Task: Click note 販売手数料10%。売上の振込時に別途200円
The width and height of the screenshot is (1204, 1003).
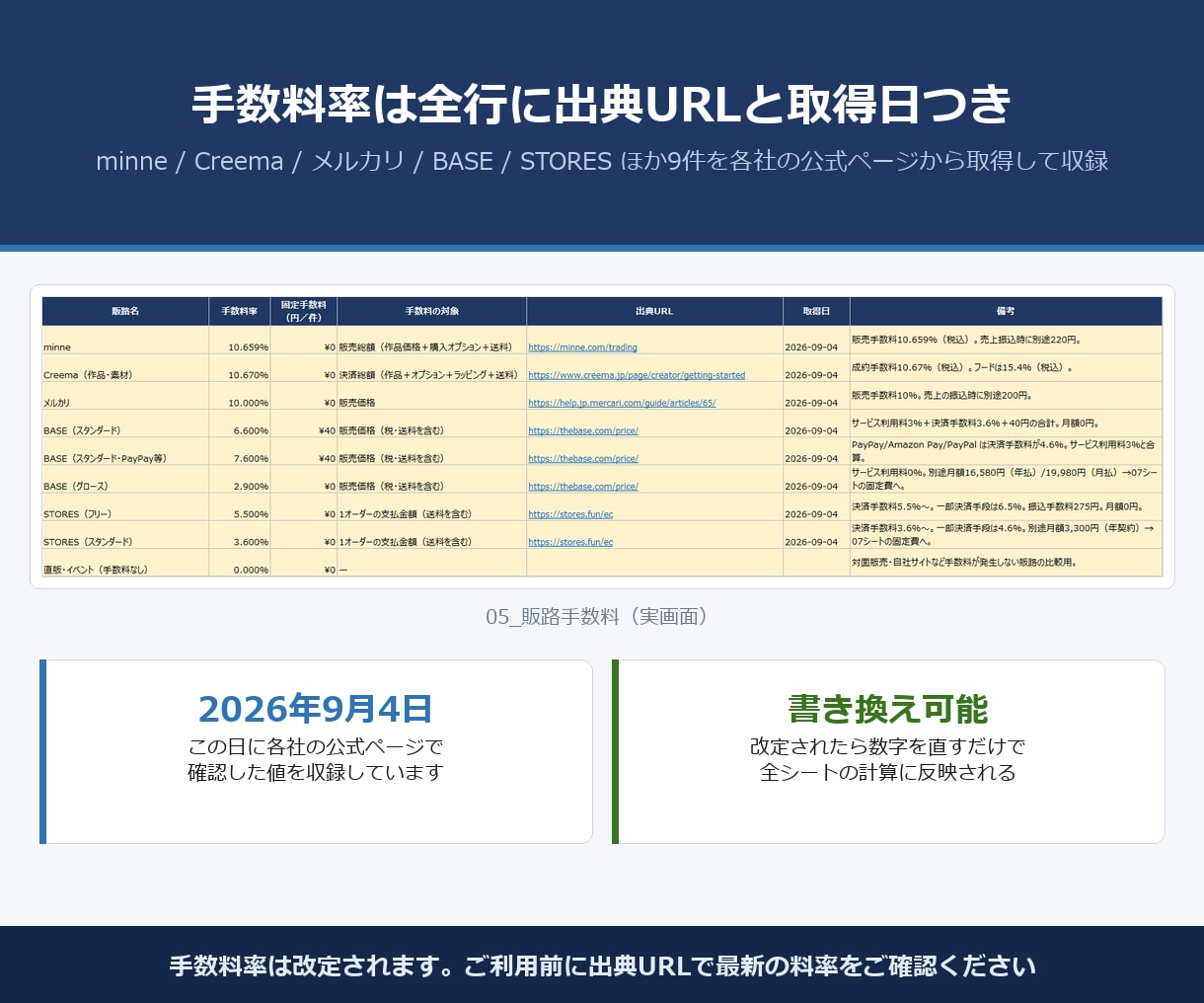Action: (1006, 395)
